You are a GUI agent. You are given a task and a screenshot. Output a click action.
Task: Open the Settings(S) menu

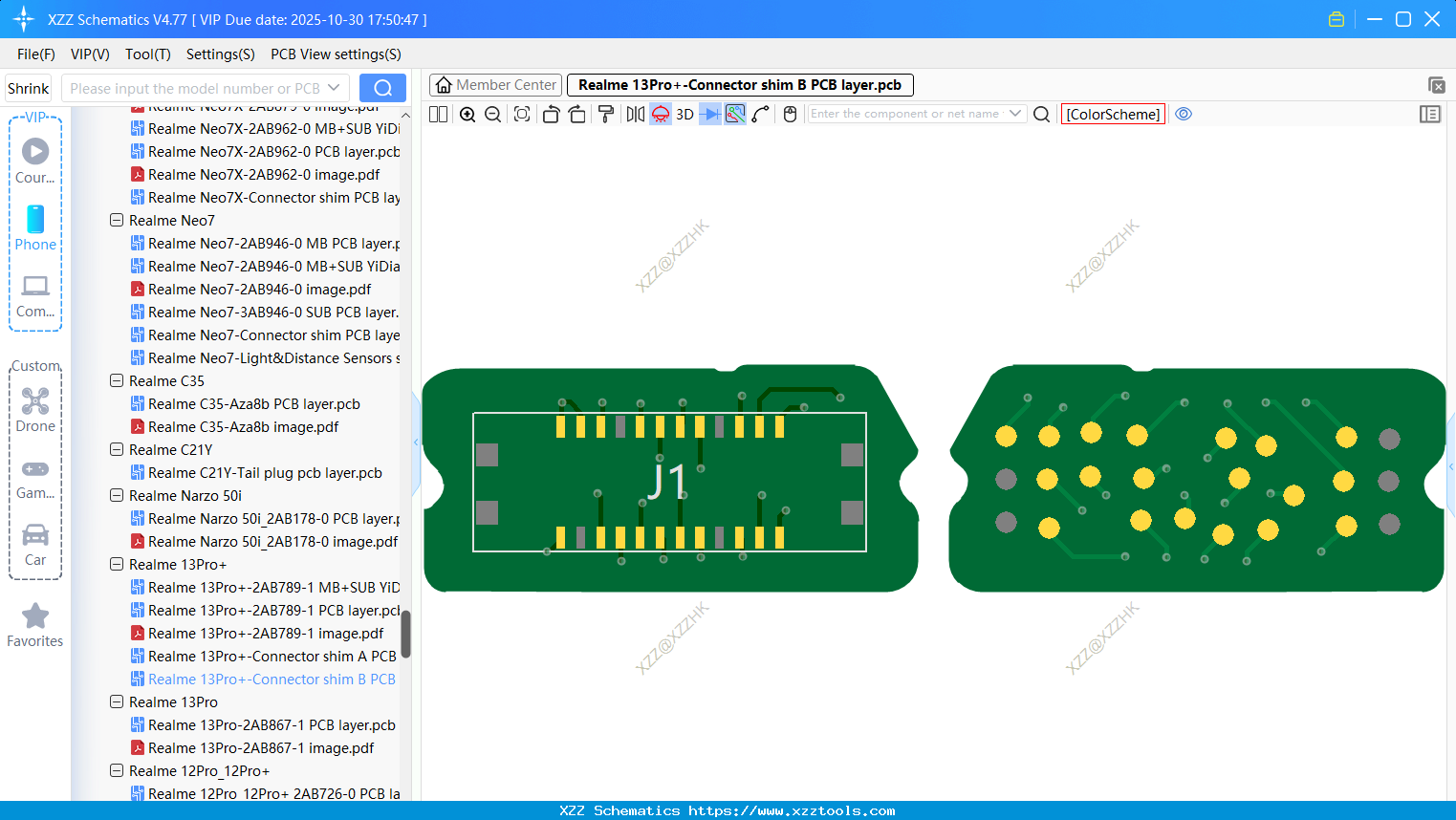click(x=221, y=54)
